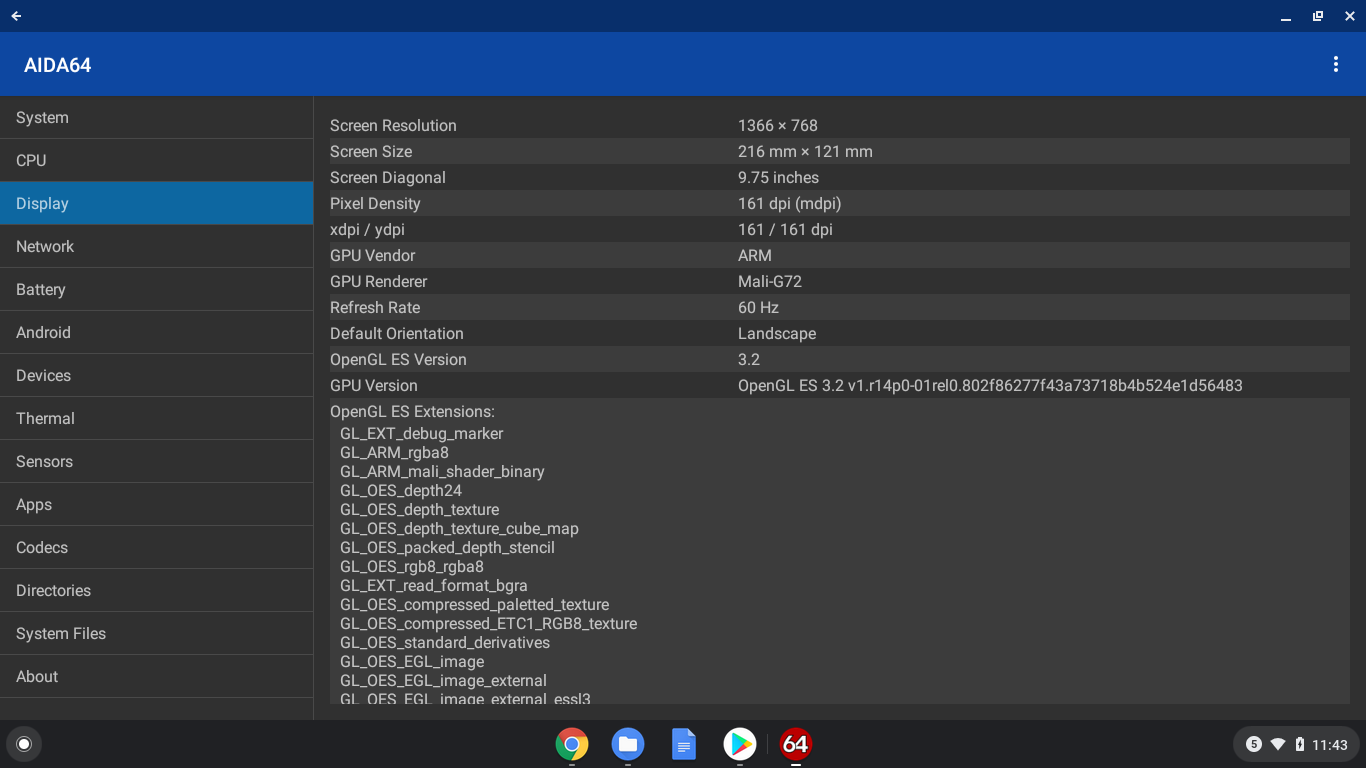Open the Sensors section
The image size is (1366, 768).
tap(156, 461)
